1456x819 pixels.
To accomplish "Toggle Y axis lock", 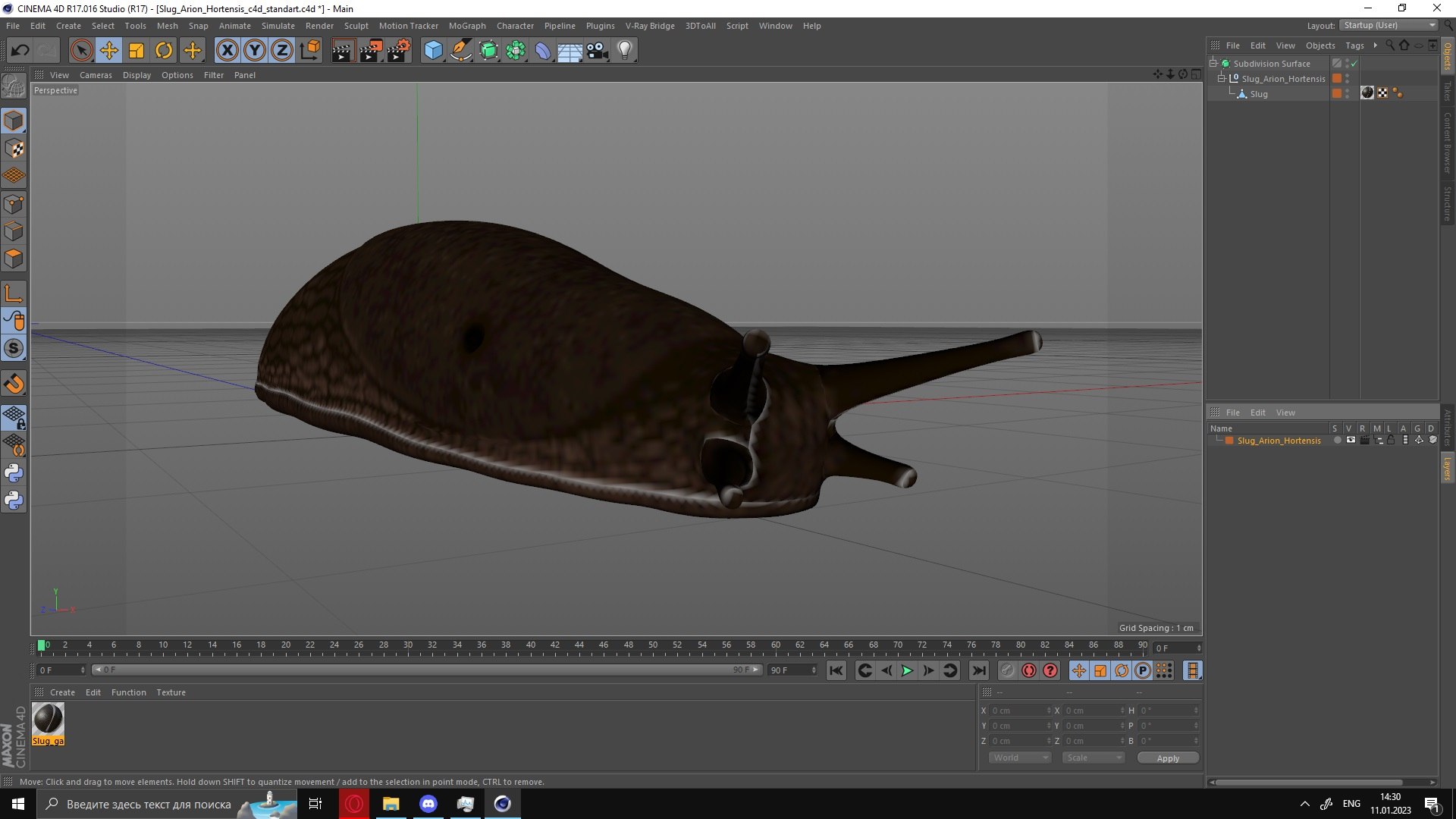I will (255, 51).
